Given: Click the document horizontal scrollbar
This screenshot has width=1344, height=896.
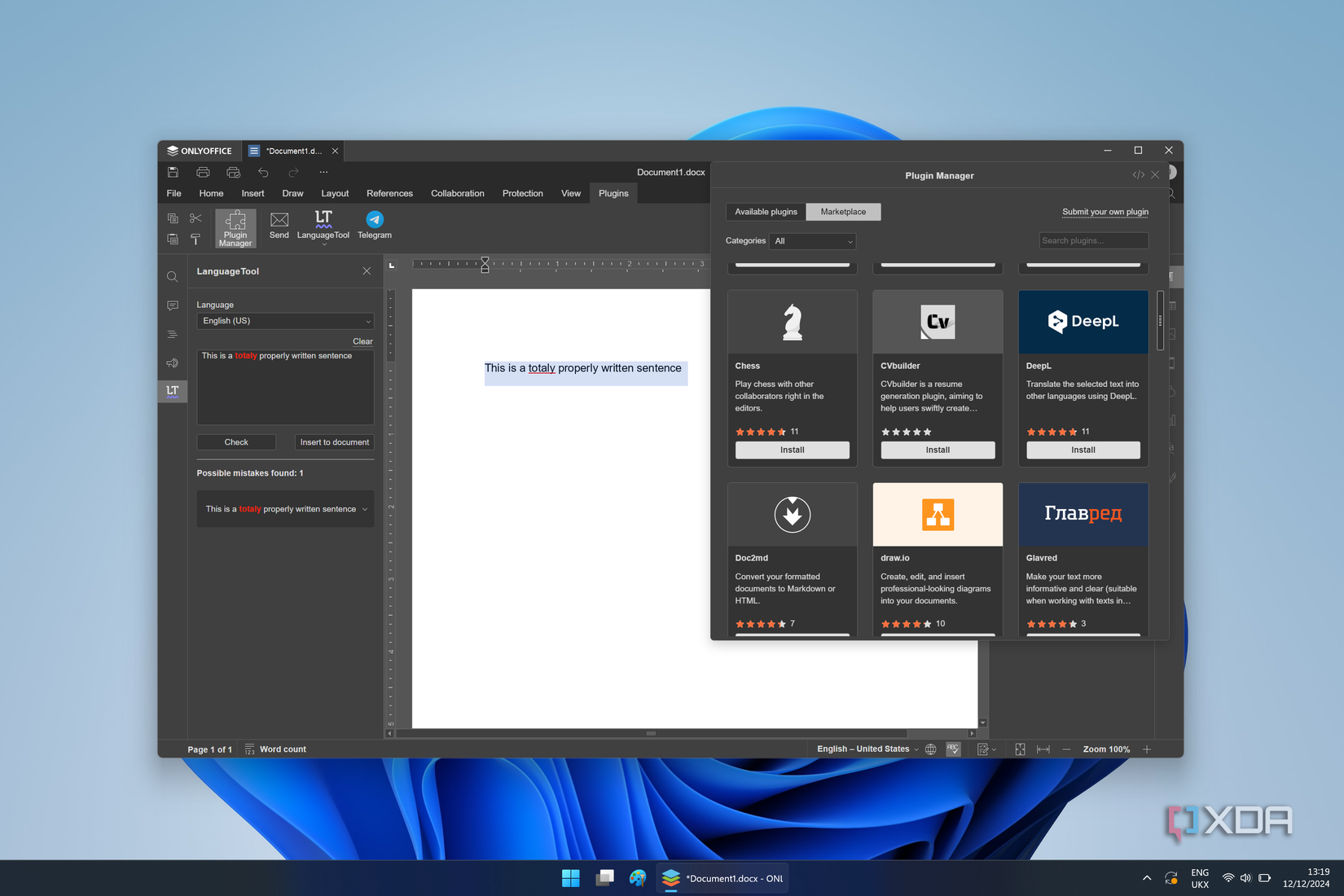Looking at the screenshot, I should (651, 734).
